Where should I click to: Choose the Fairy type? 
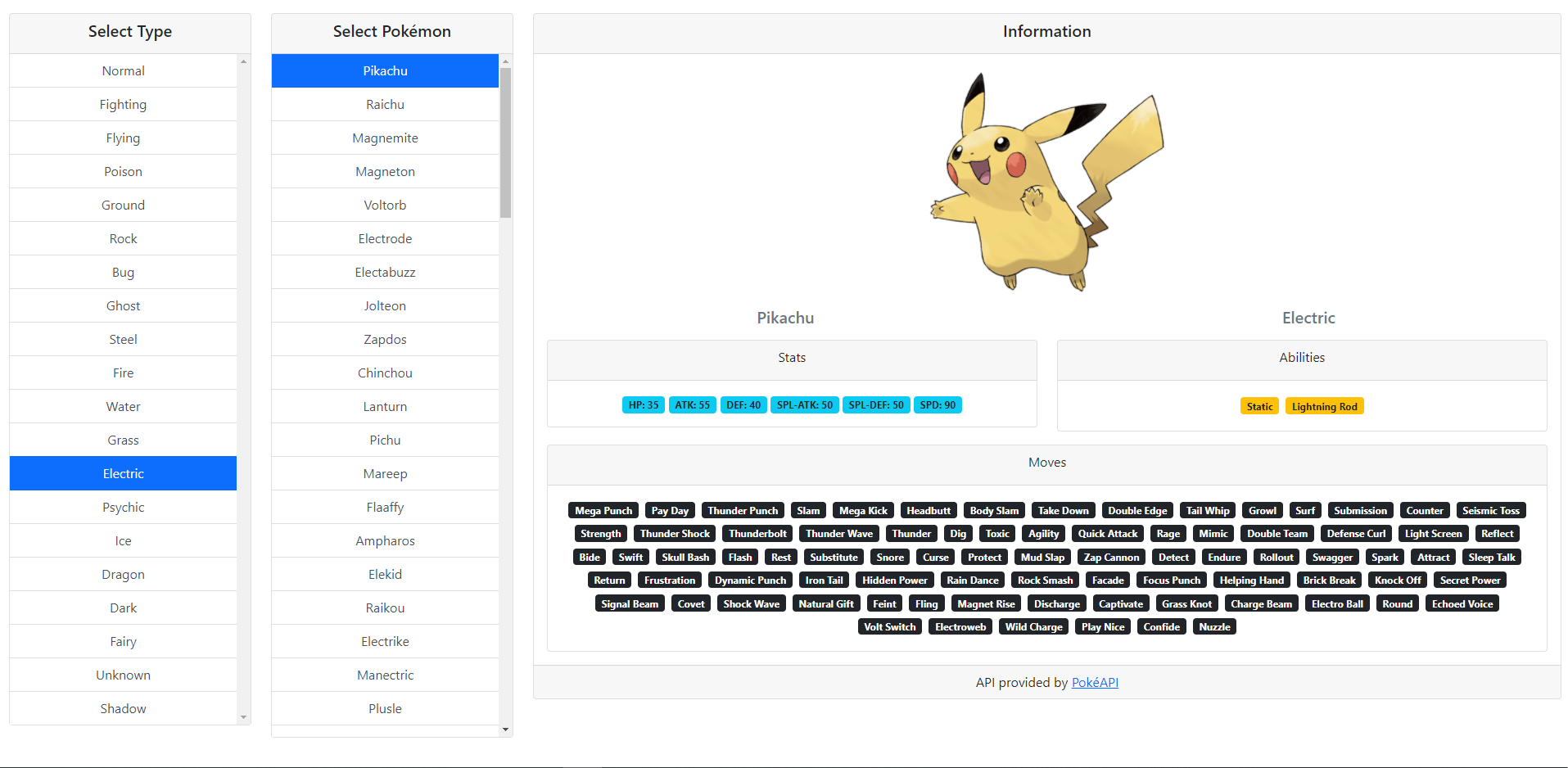123,641
